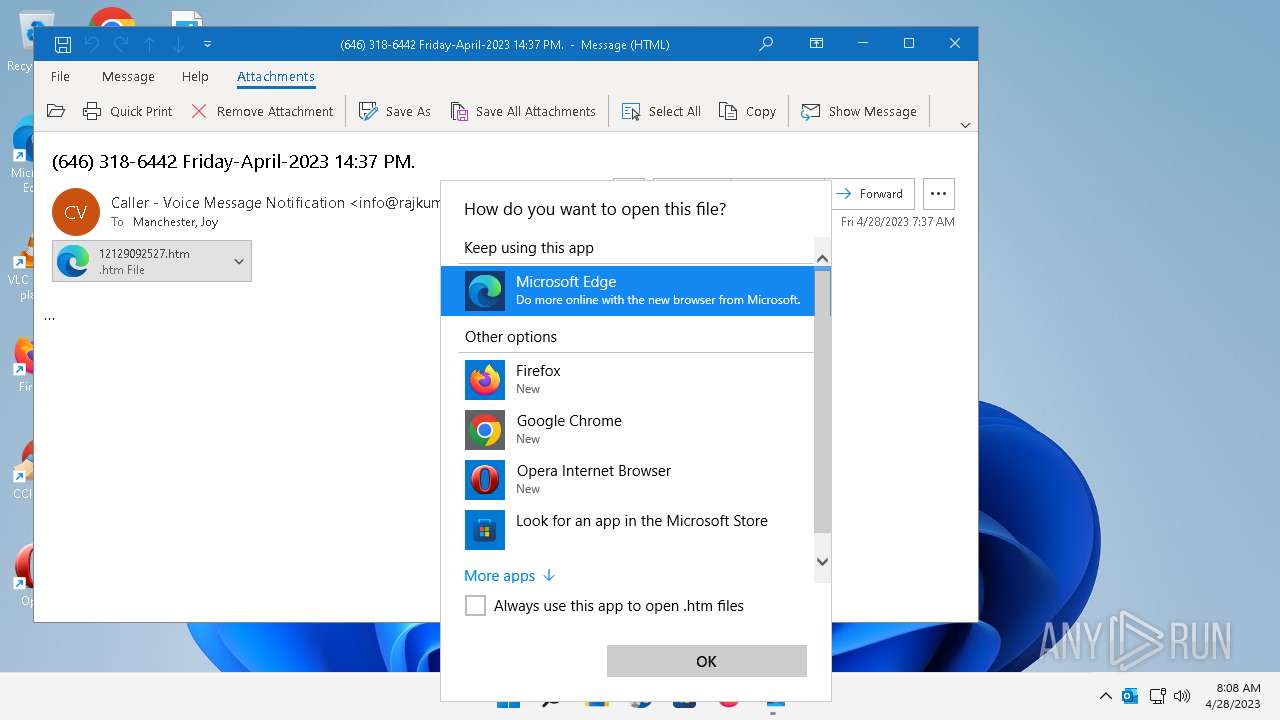Screen dimensions: 1280x720
Task: Click the app list scrollbar thumb
Action: coord(822,400)
